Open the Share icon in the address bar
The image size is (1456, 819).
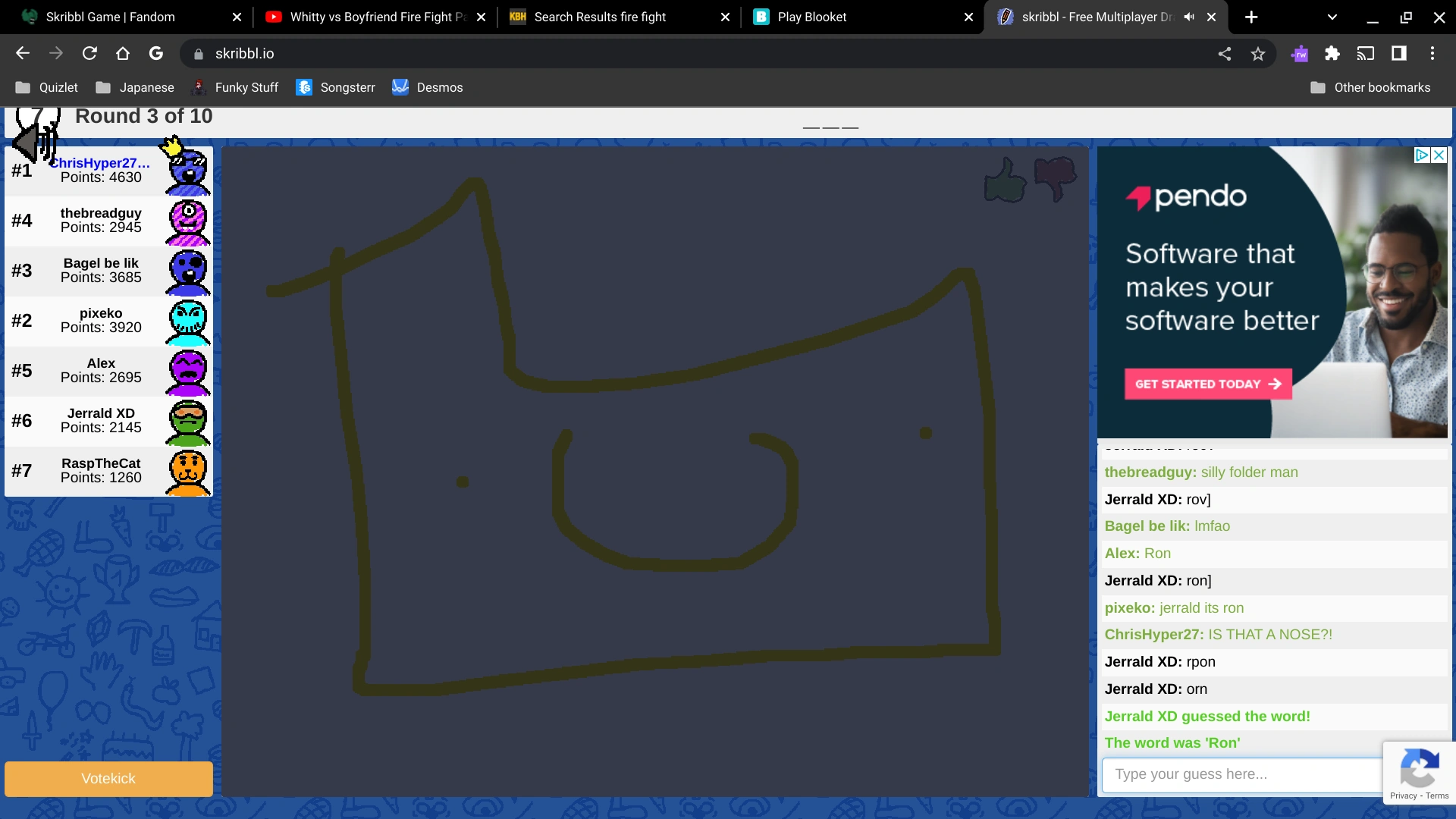click(x=1225, y=53)
